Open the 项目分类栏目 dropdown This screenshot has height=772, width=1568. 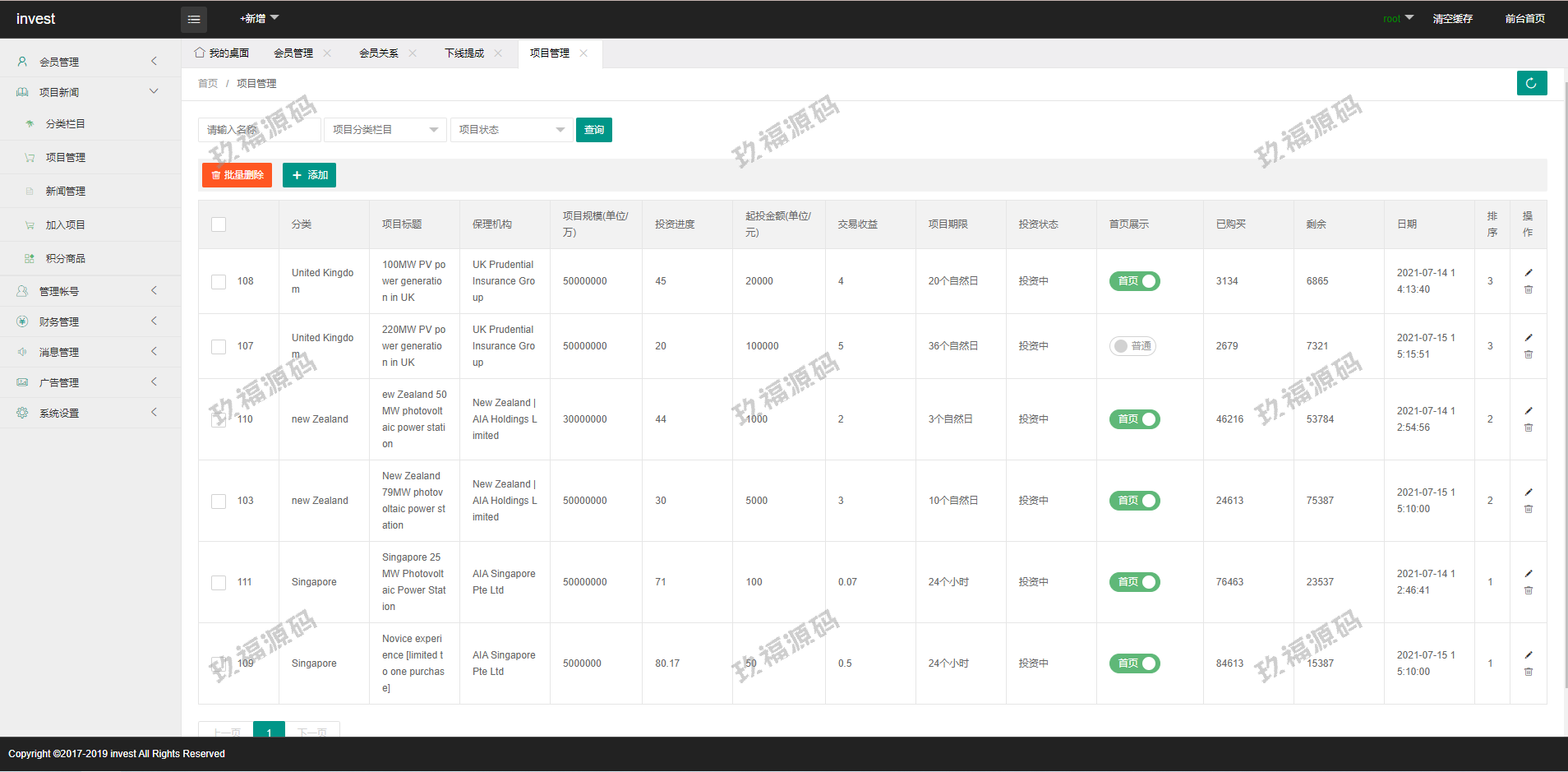(385, 130)
